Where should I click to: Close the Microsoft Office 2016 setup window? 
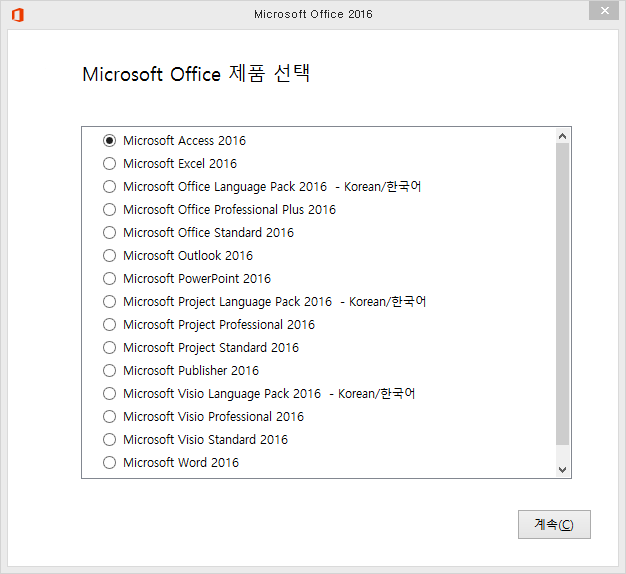[604, 11]
